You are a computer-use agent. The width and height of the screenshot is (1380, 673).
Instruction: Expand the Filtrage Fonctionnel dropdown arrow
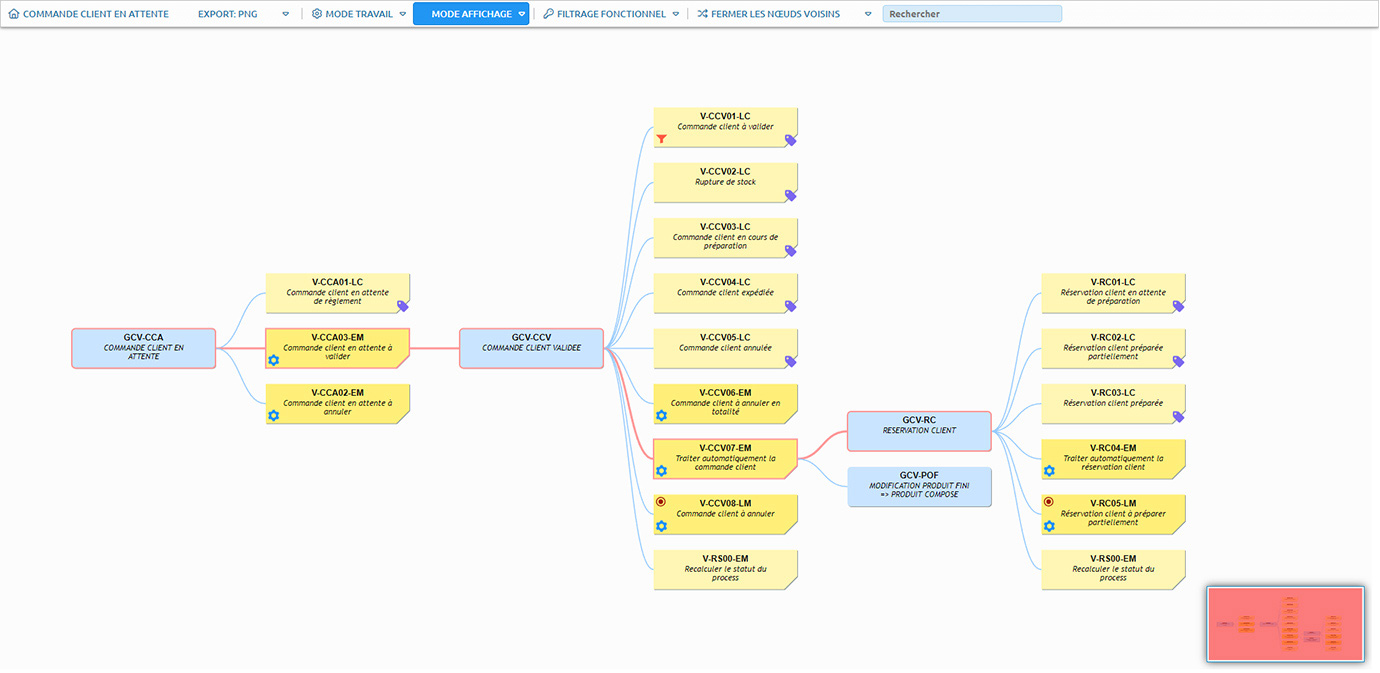tap(676, 14)
